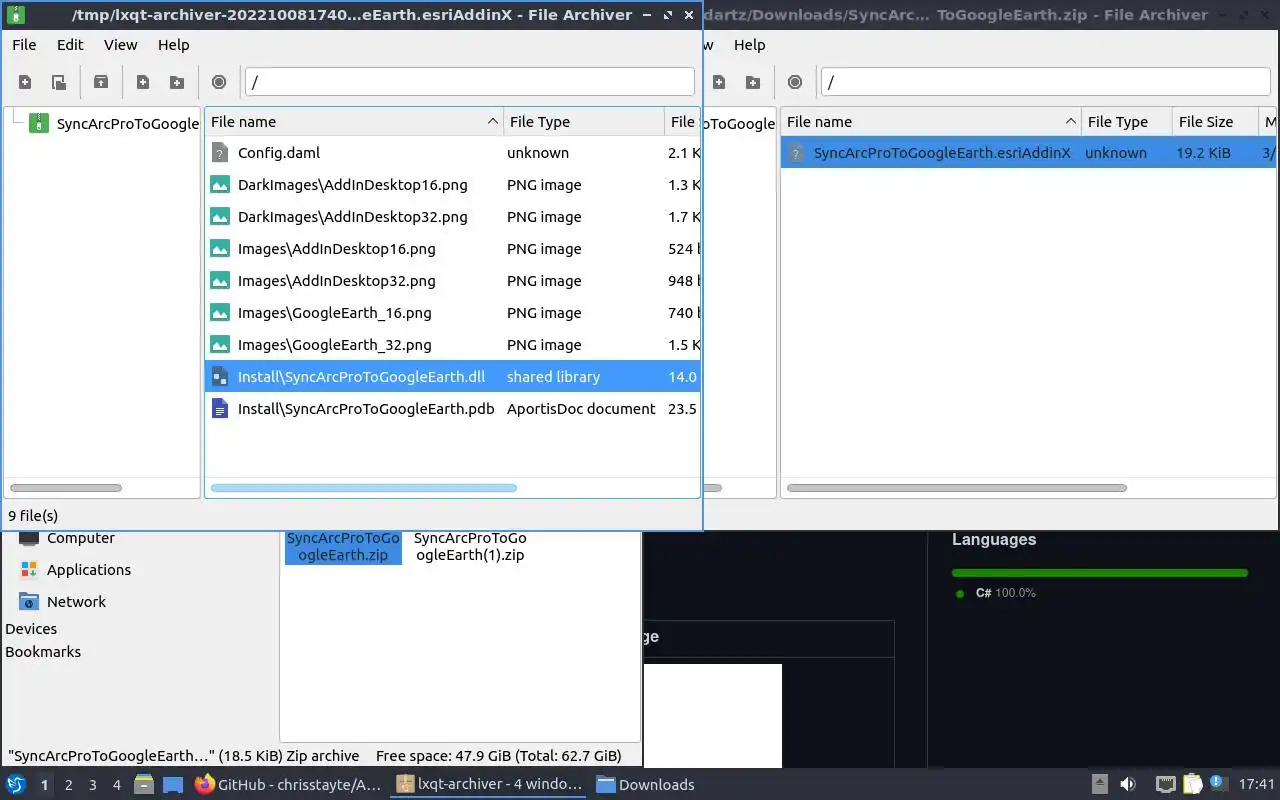The image size is (1280, 800).
Task: Click the path input field in .zip archiver window
Action: [x=1046, y=82]
